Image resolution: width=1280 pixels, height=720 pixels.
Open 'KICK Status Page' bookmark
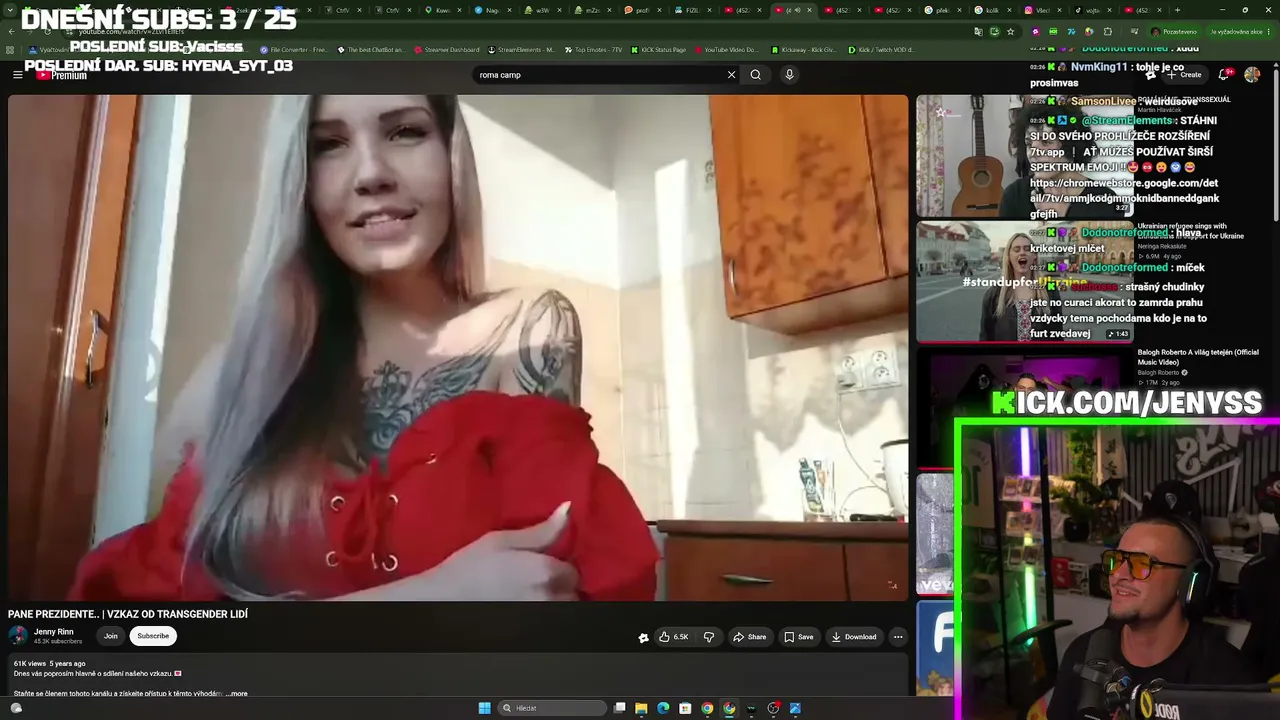[x=661, y=49]
